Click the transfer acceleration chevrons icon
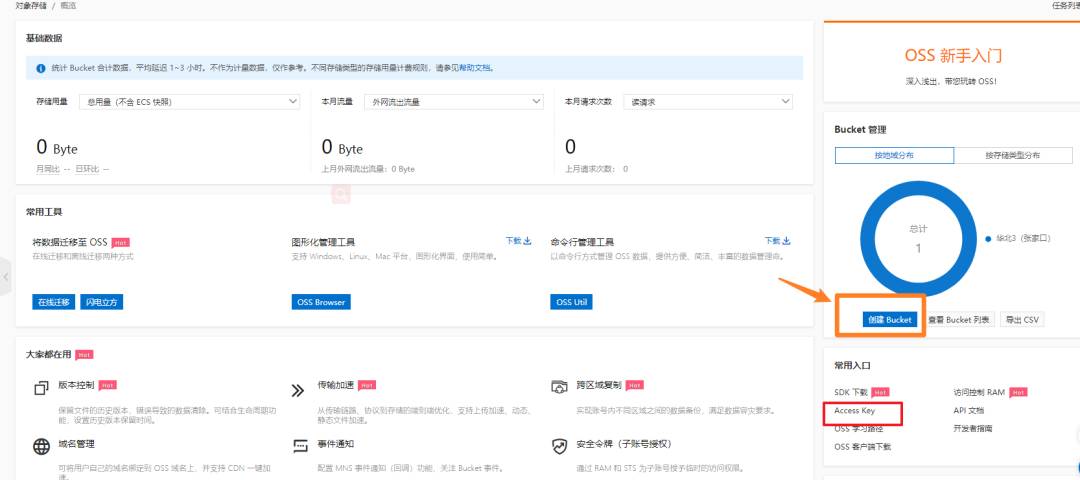 [298, 390]
